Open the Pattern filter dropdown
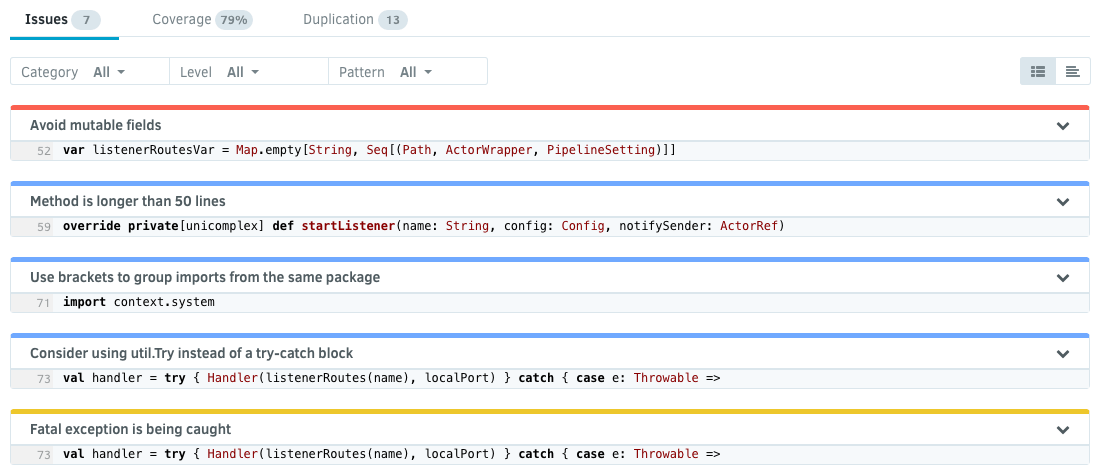Image resolution: width=1100 pixels, height=473 pixels. 415,72
